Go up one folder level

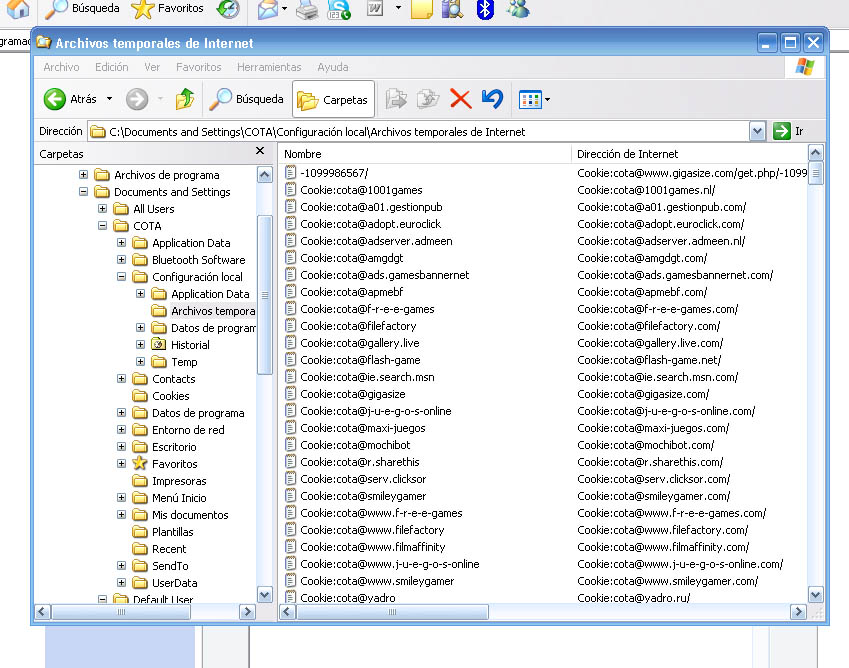(185, 99)
